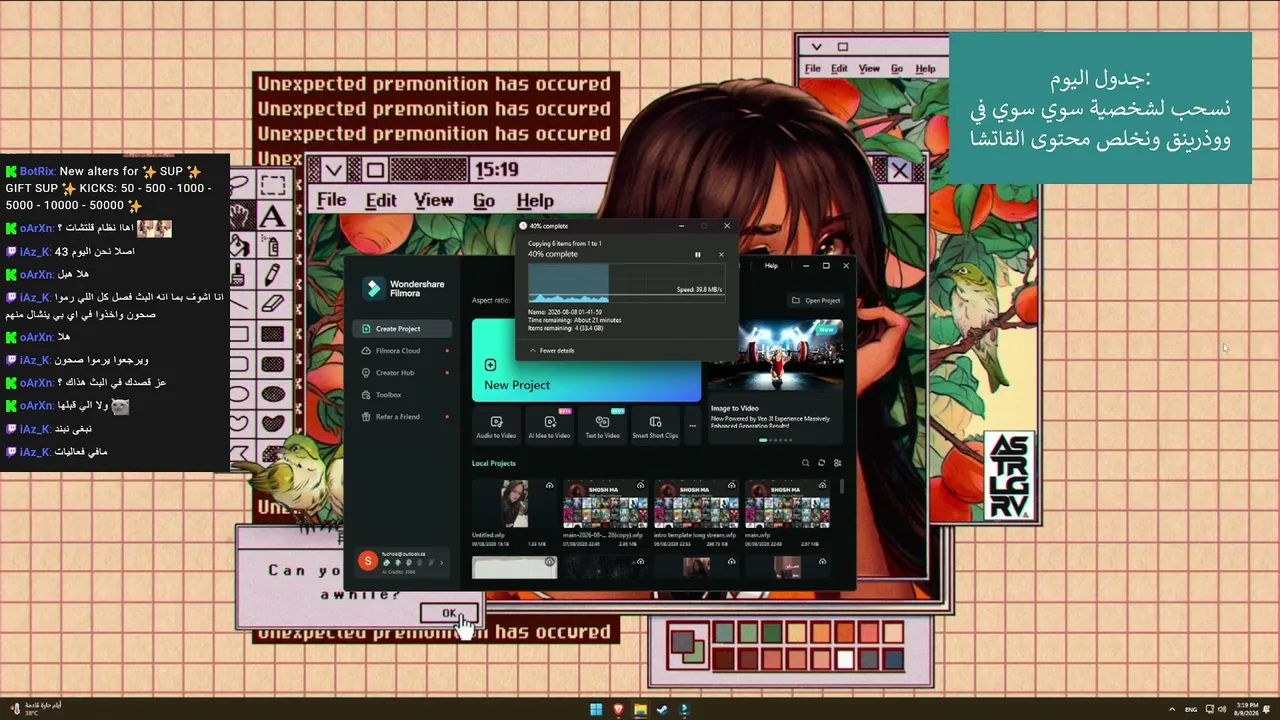
Task: Launch the AI Idea to Video tool
Action: click(x=550, y=427)
